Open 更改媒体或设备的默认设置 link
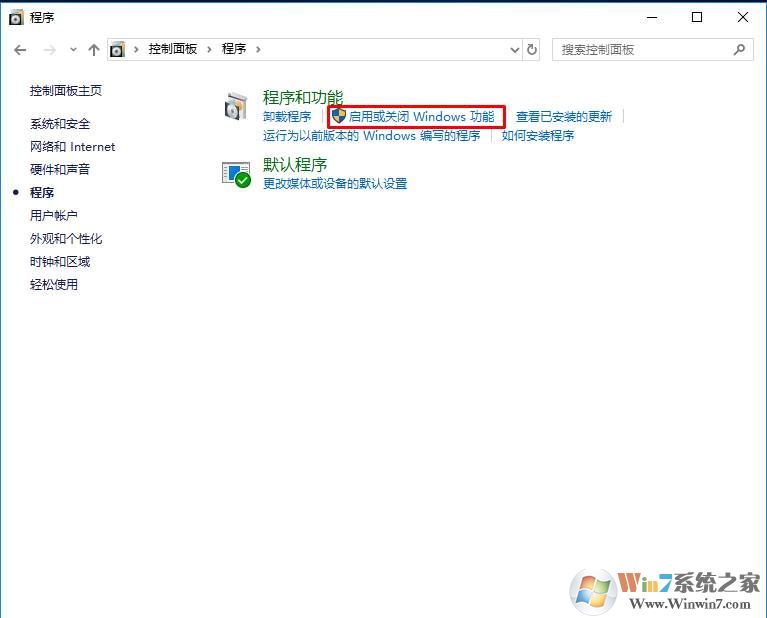 pyautogui.click(x=335, y=184)
